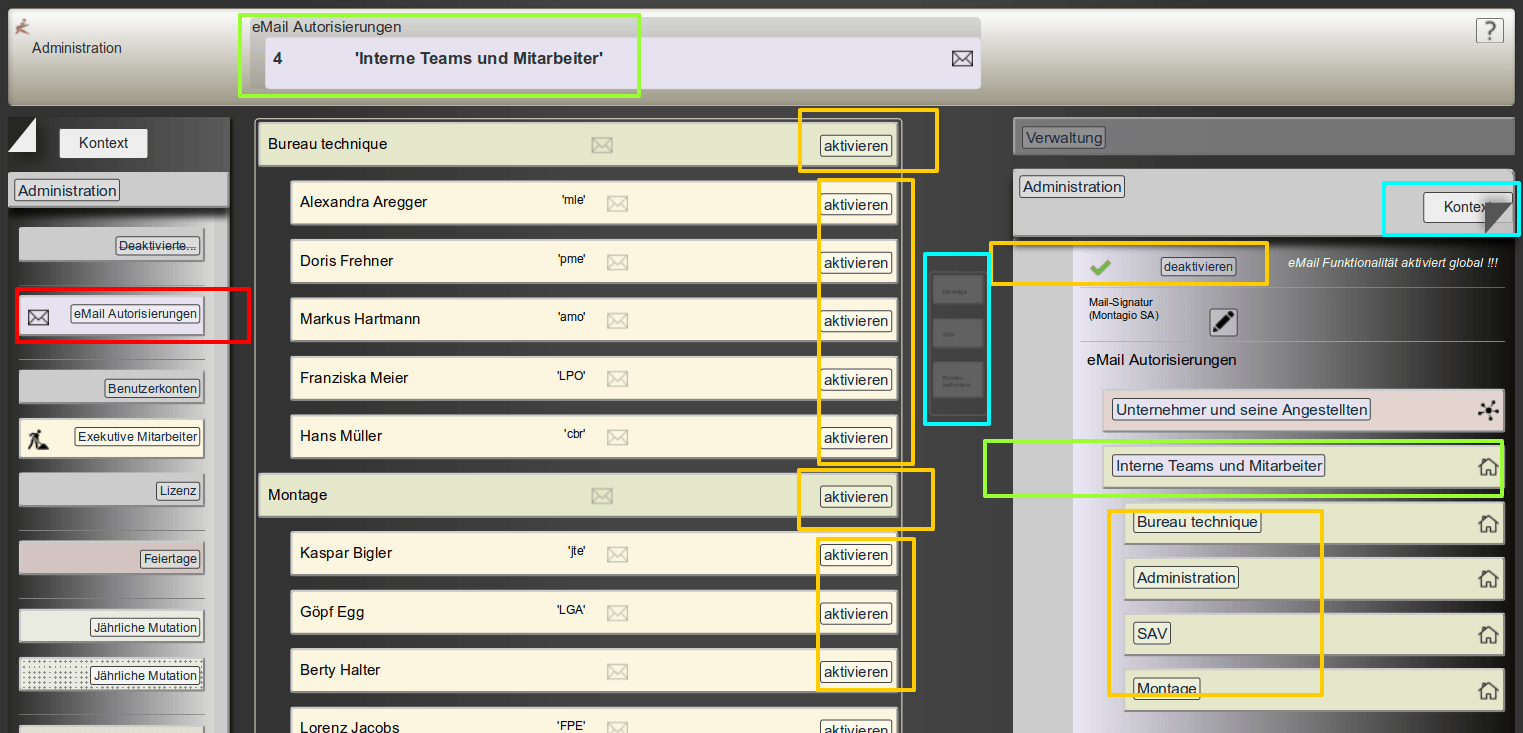Open the Bureau technique team on right
The width and height of the screenshot is (1523, 733).
(x=1197, y=522)
